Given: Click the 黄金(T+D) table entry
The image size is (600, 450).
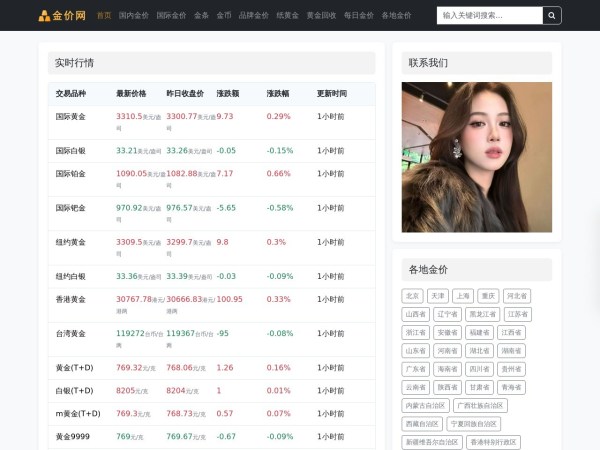Looking at the screenshot, I should point(74,368).
